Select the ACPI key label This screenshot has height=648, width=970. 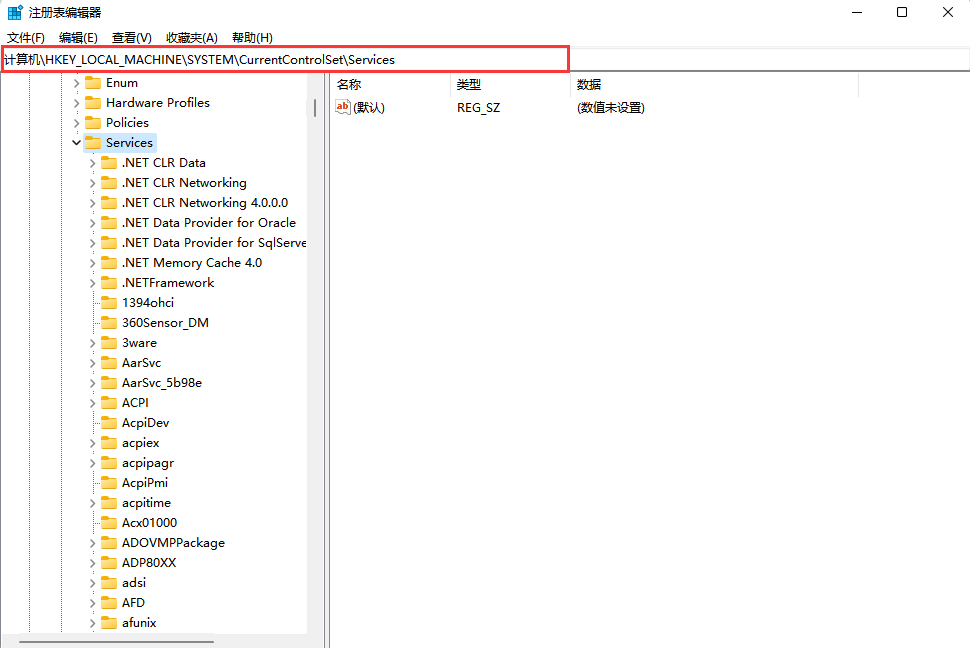point(135,403)
